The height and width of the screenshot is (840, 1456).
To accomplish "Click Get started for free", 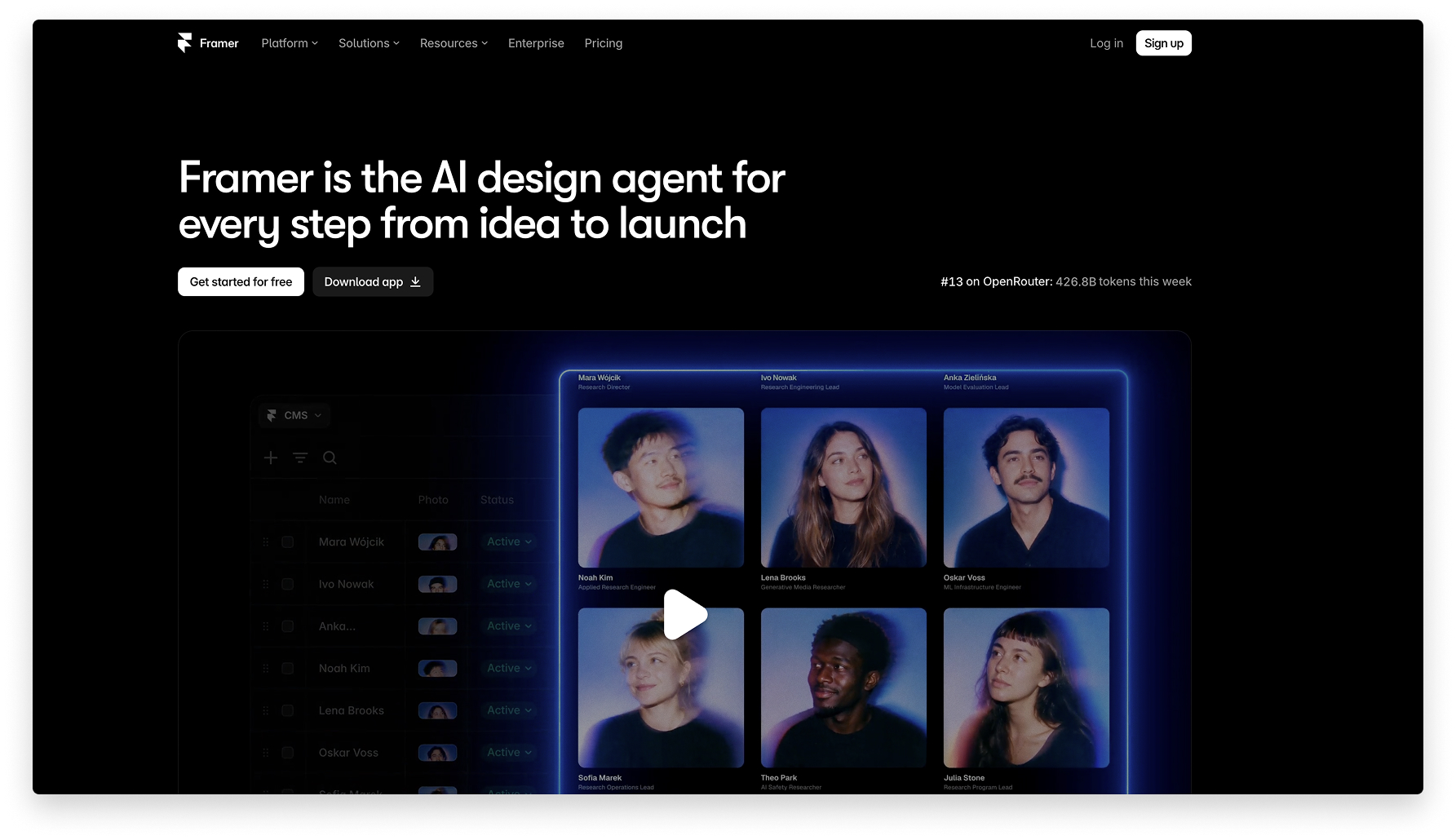I will (x=241, y=281).
